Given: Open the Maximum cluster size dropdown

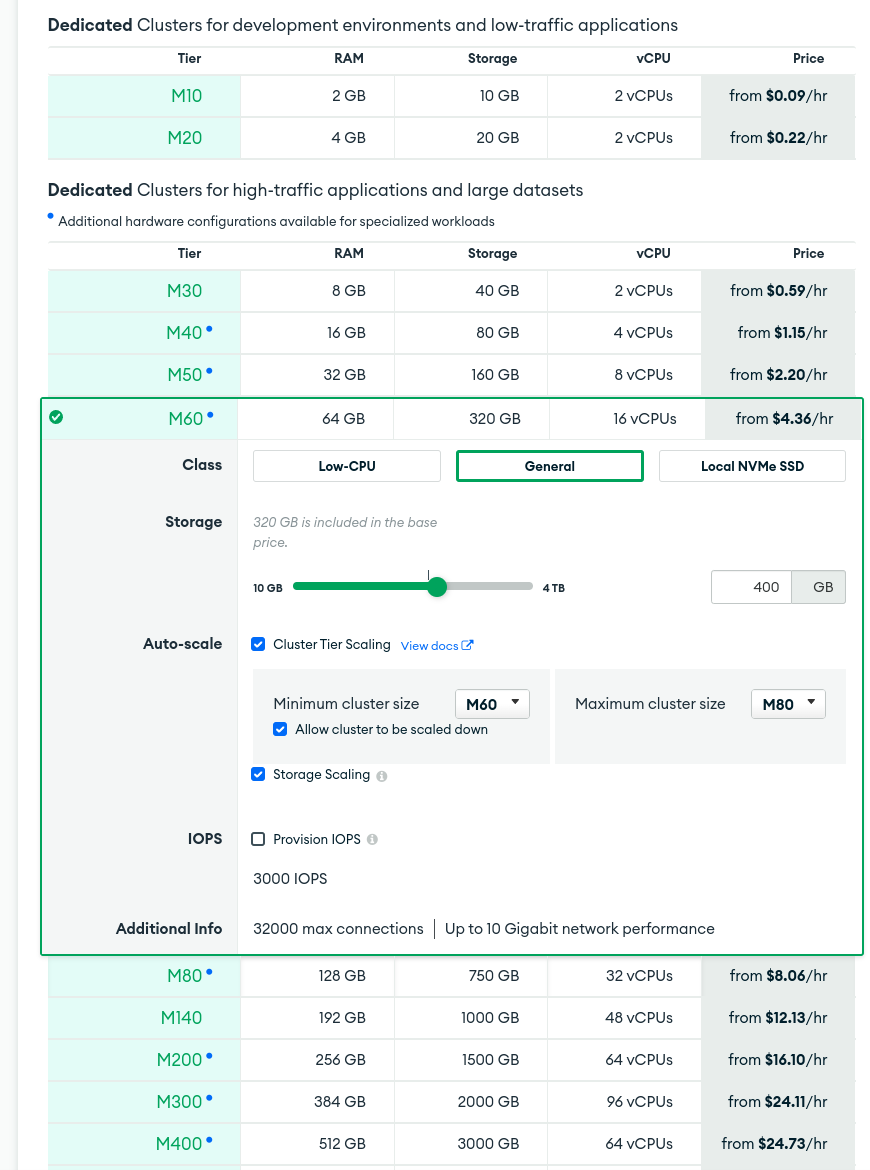Looking at the screenshot, I should click(x=788, y=704).
